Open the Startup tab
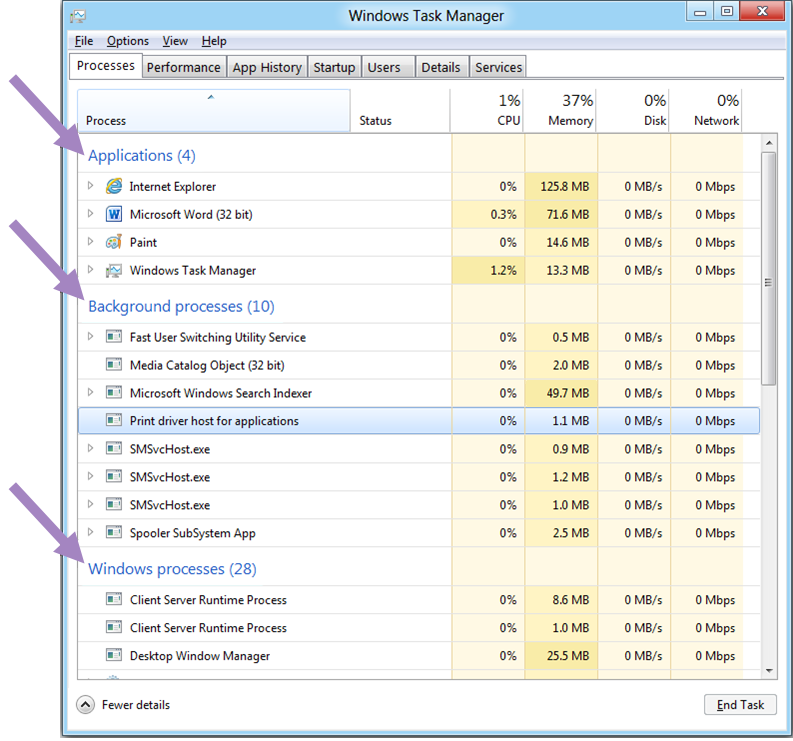 (334, 67)
